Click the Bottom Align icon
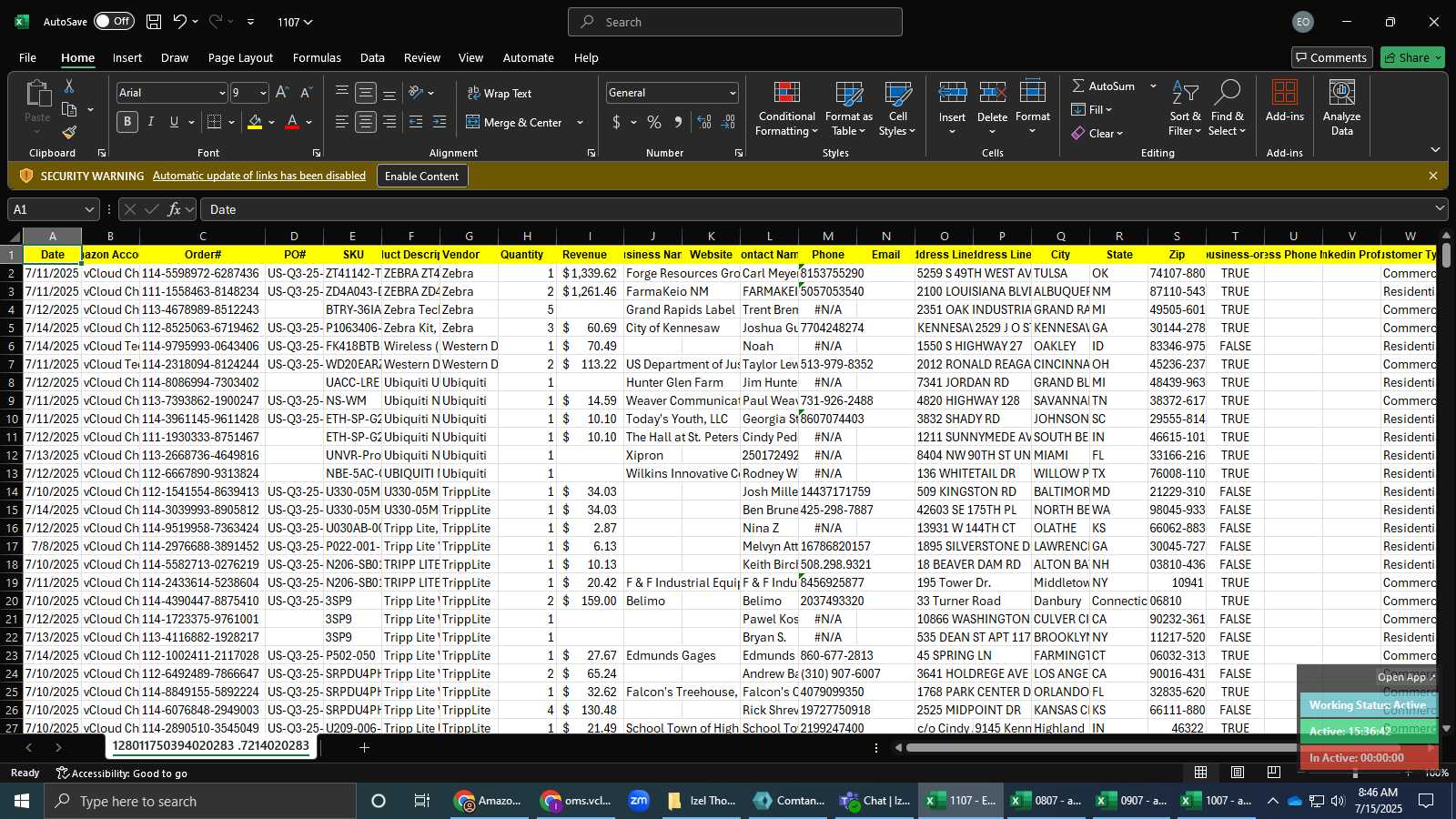The width and height of the screenshot is (1456, 819). 389,93
